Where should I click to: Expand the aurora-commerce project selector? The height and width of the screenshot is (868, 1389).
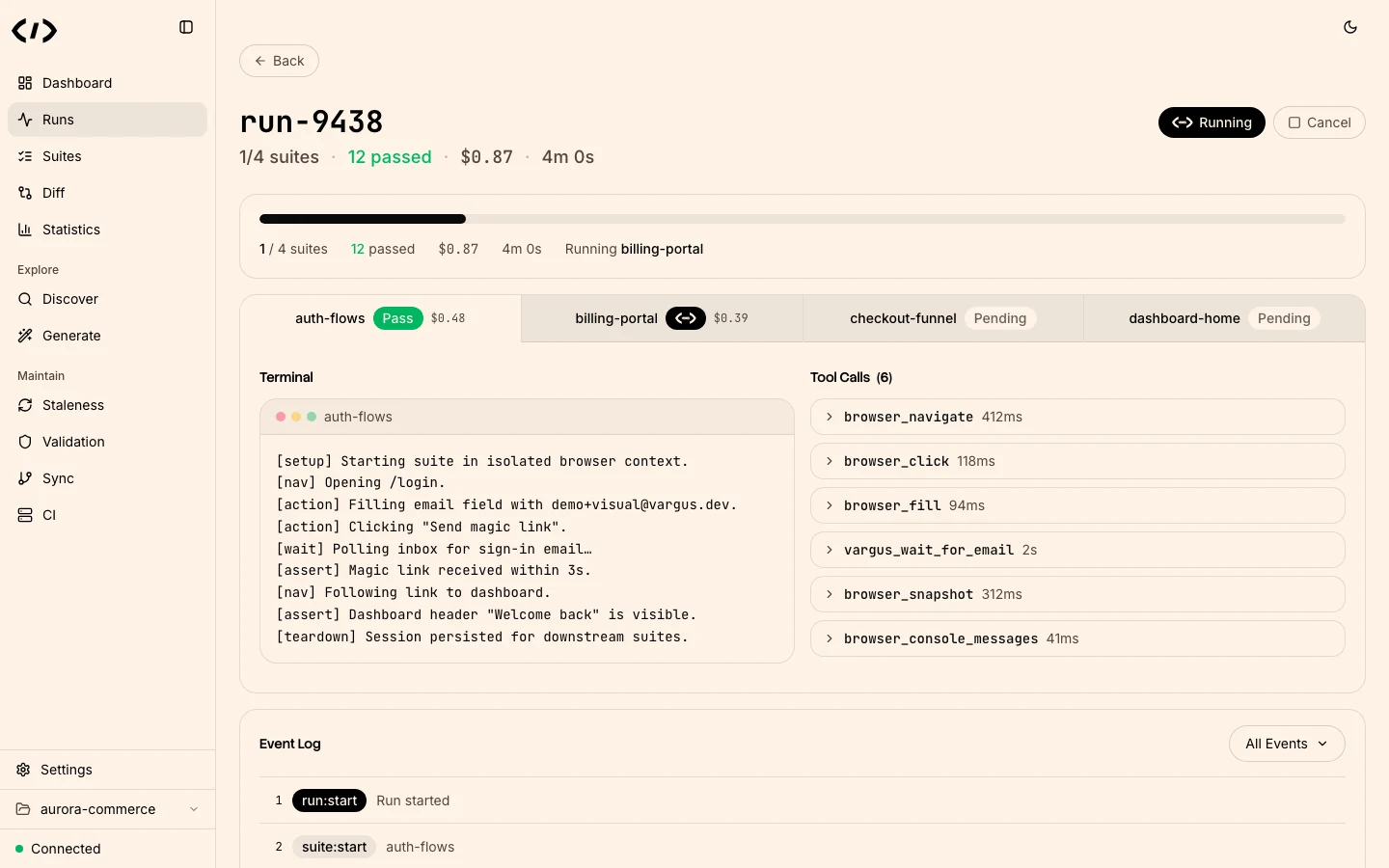coord(106,809)
